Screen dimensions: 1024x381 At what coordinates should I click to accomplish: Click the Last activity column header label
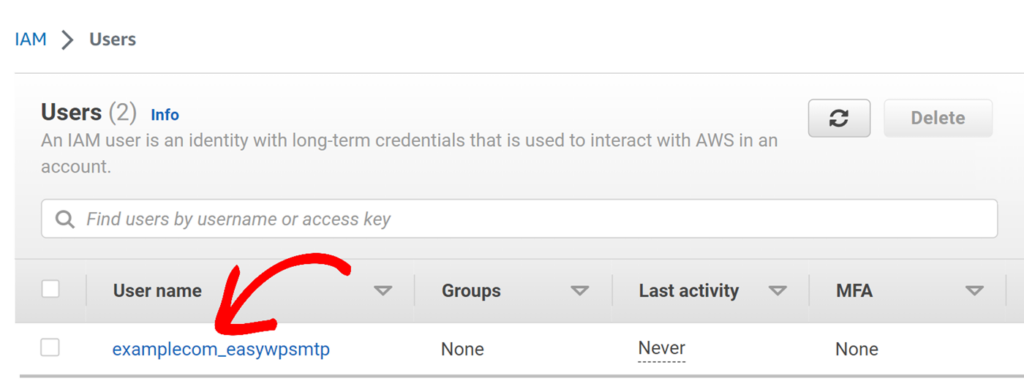coord(688,291)
